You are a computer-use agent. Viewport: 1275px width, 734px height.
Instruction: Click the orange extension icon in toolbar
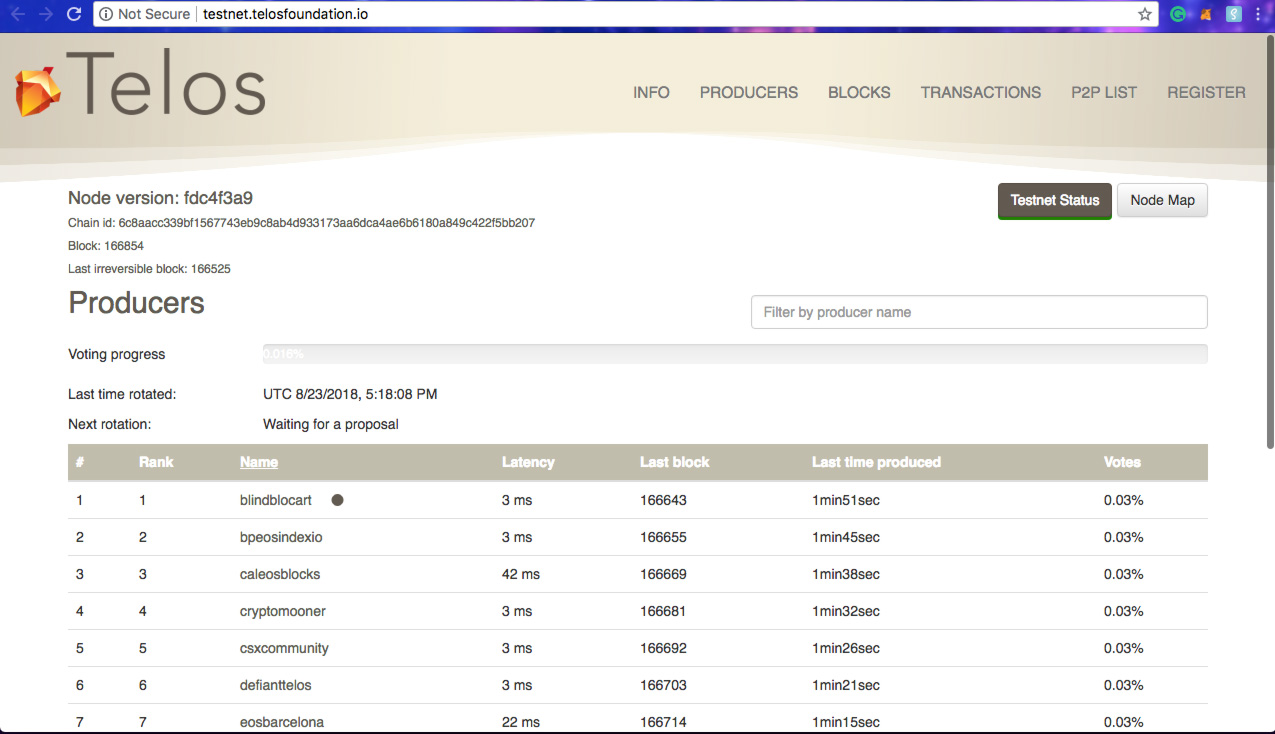(x=1207, y=14)
